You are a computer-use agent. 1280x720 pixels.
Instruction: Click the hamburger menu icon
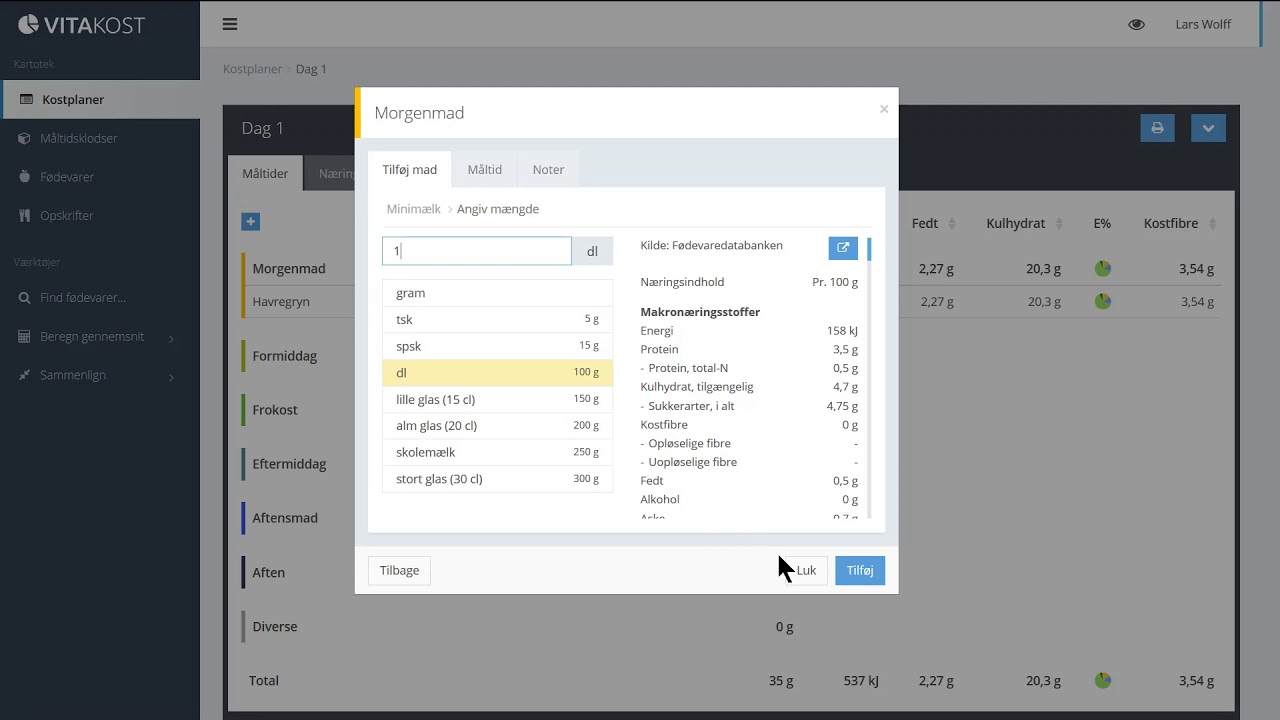(x=230, y=24)
